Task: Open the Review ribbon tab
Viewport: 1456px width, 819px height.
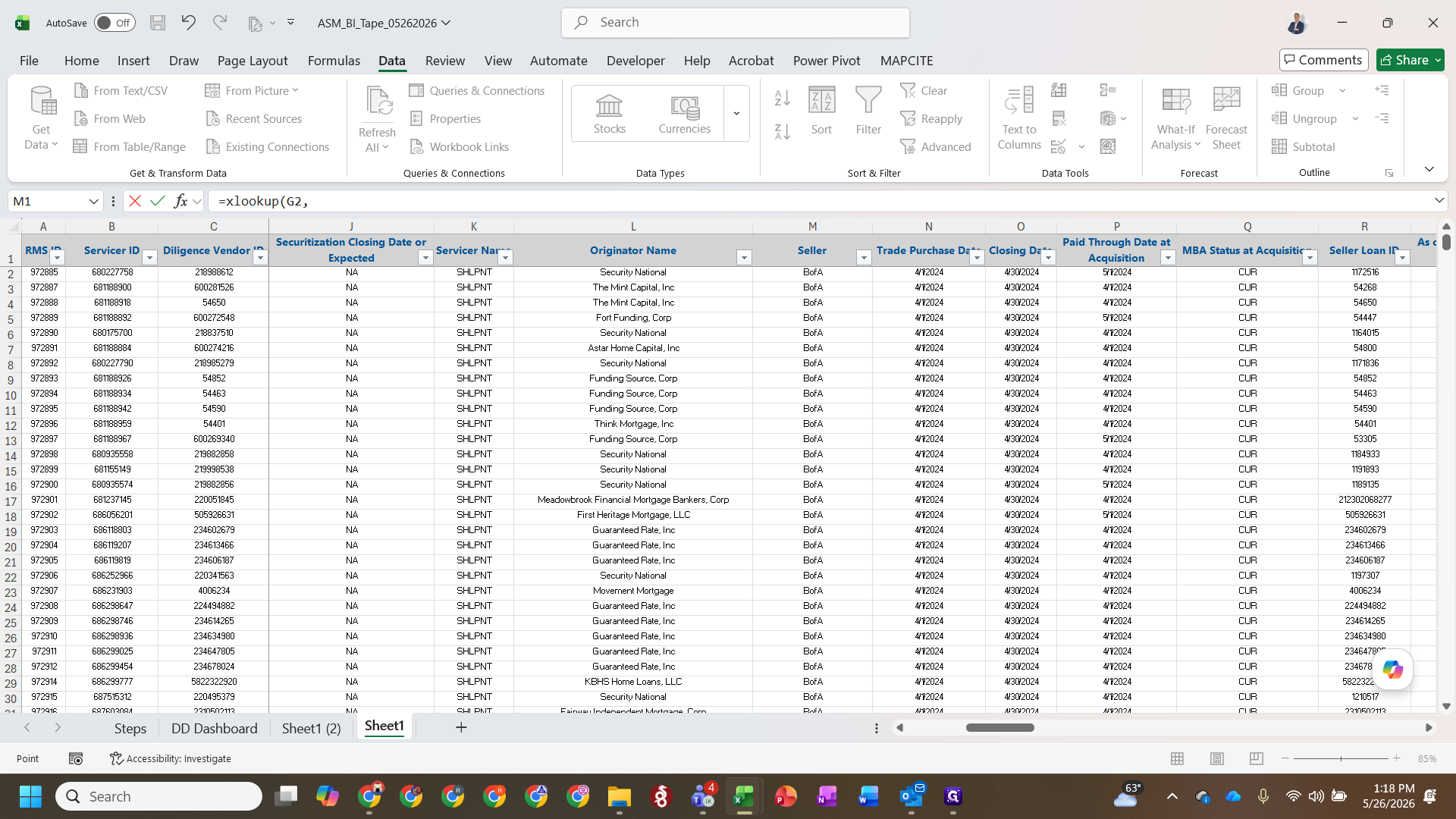Action: click(x=444, y=61)
